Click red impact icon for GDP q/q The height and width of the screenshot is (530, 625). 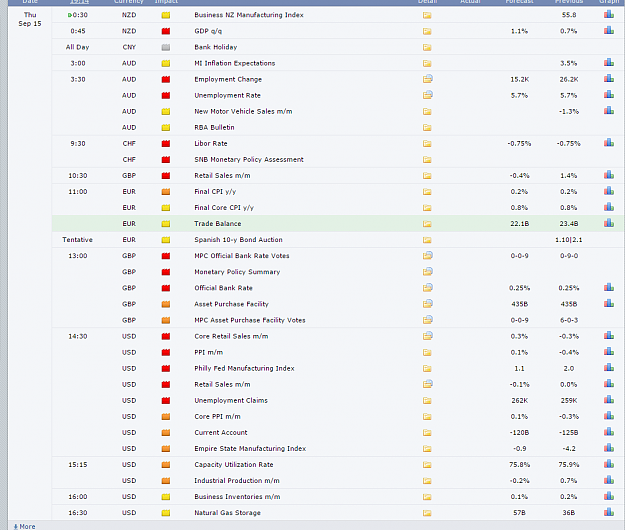coord(166,31)
